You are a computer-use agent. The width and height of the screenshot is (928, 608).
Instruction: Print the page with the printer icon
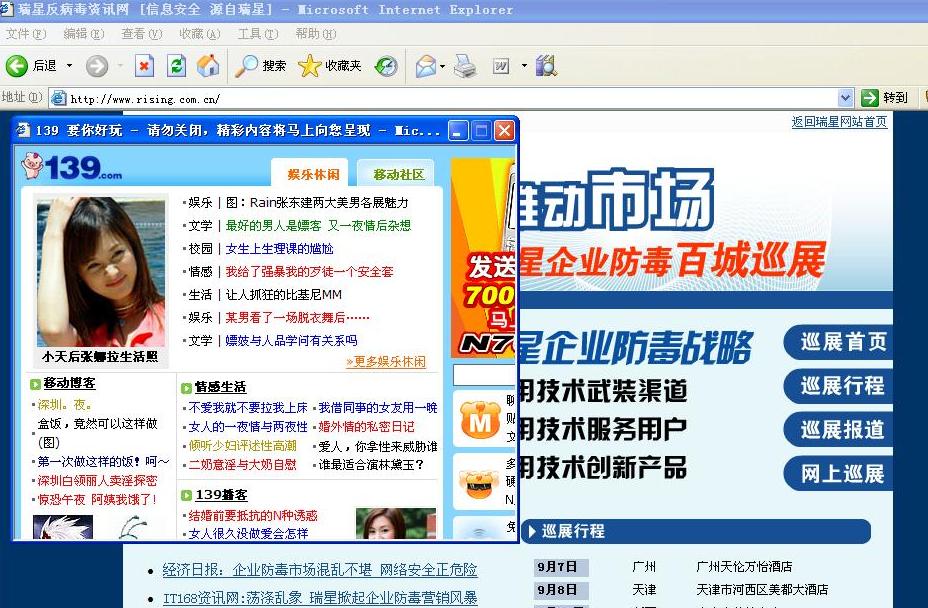pyautogui.click(x=465, y=66)
